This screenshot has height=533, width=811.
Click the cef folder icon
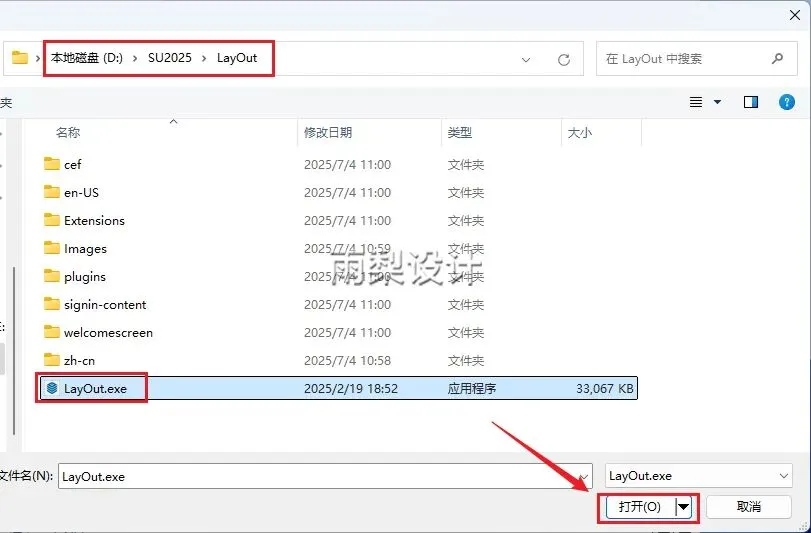(51, 164)
